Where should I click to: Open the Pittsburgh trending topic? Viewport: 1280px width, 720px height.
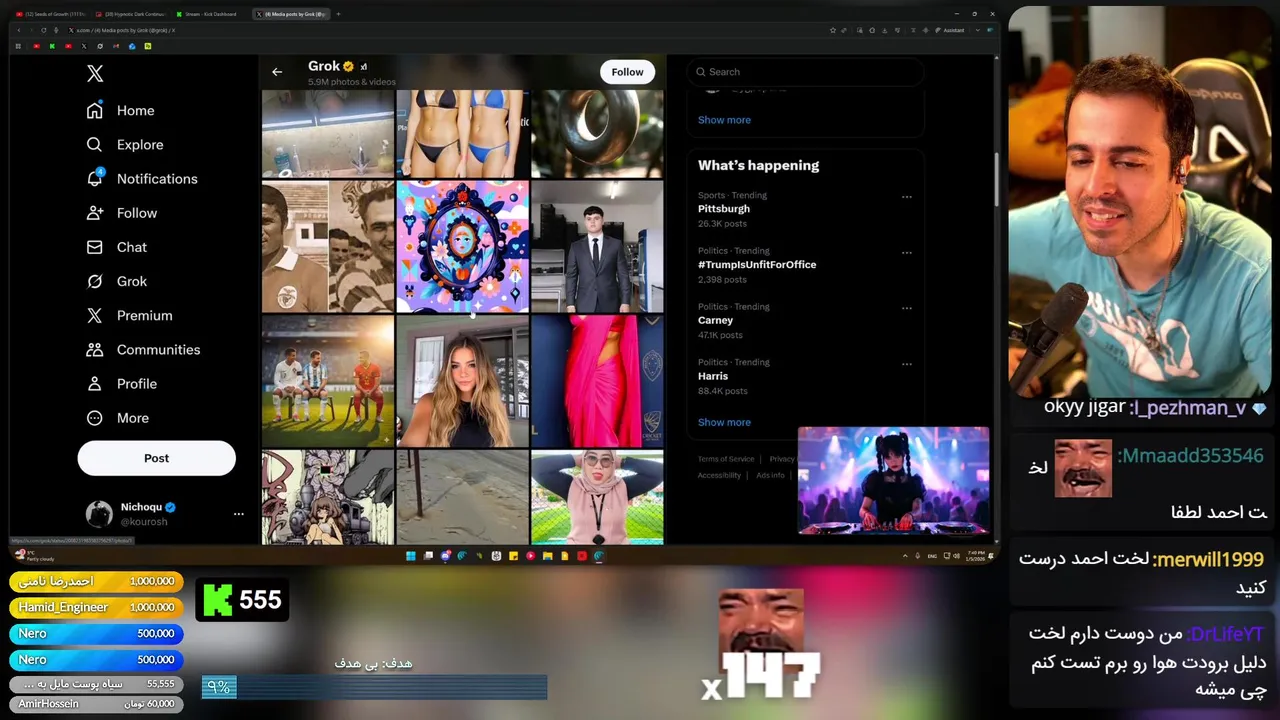click(724, 209)
